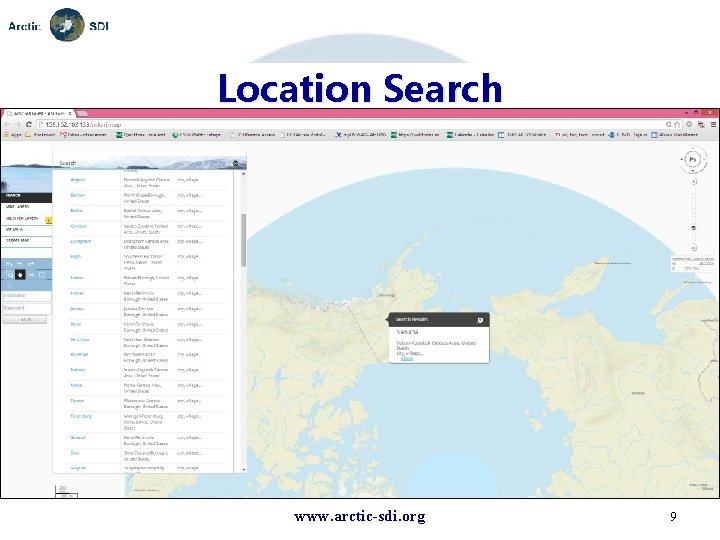Click the selected layers count badge
This screenshot has height=540, width=720.
coord(48,220)
